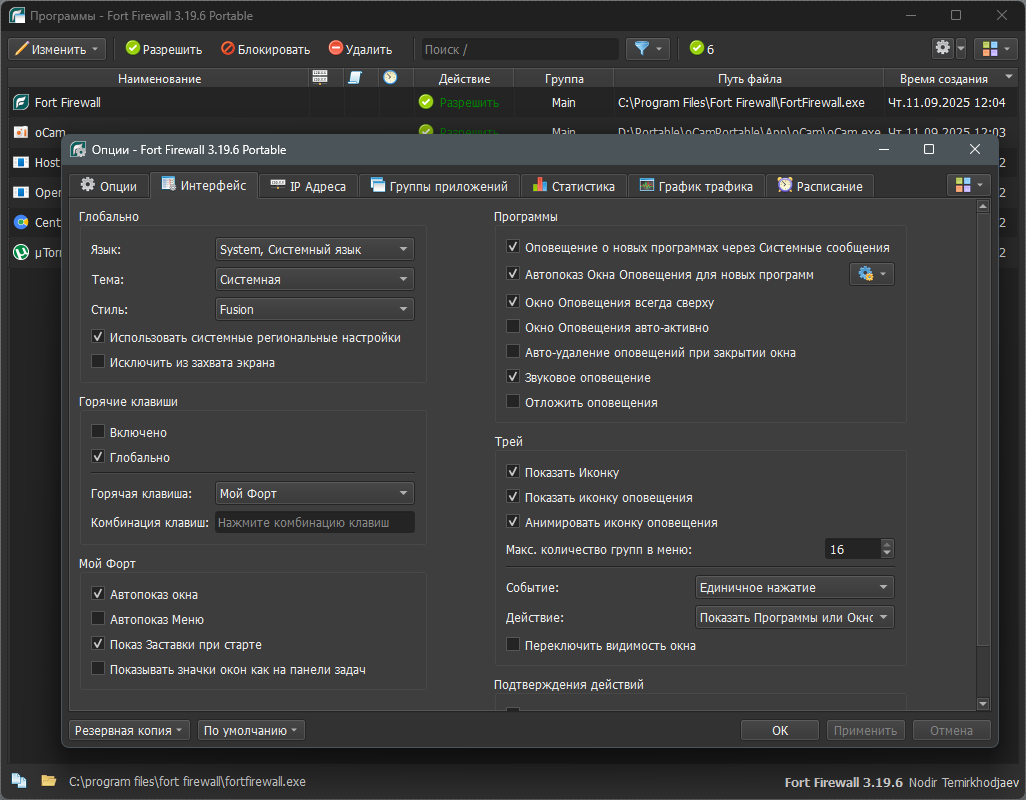Open the Язык language dropdown
Image resolution: width=1026 pixels, height=800 pixels.
pyautogui.click(x=315, y=249)
